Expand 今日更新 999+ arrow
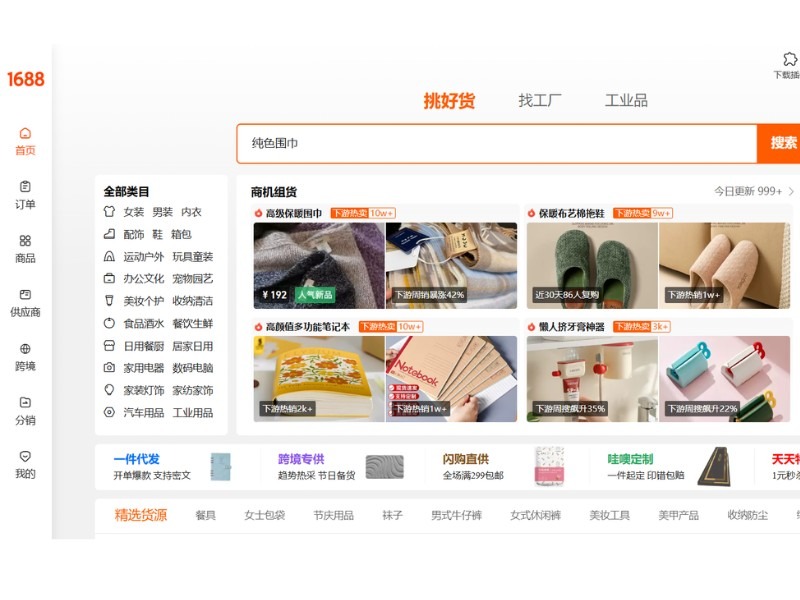Screen dimensions: 800x600 click(x=791, y=191)
